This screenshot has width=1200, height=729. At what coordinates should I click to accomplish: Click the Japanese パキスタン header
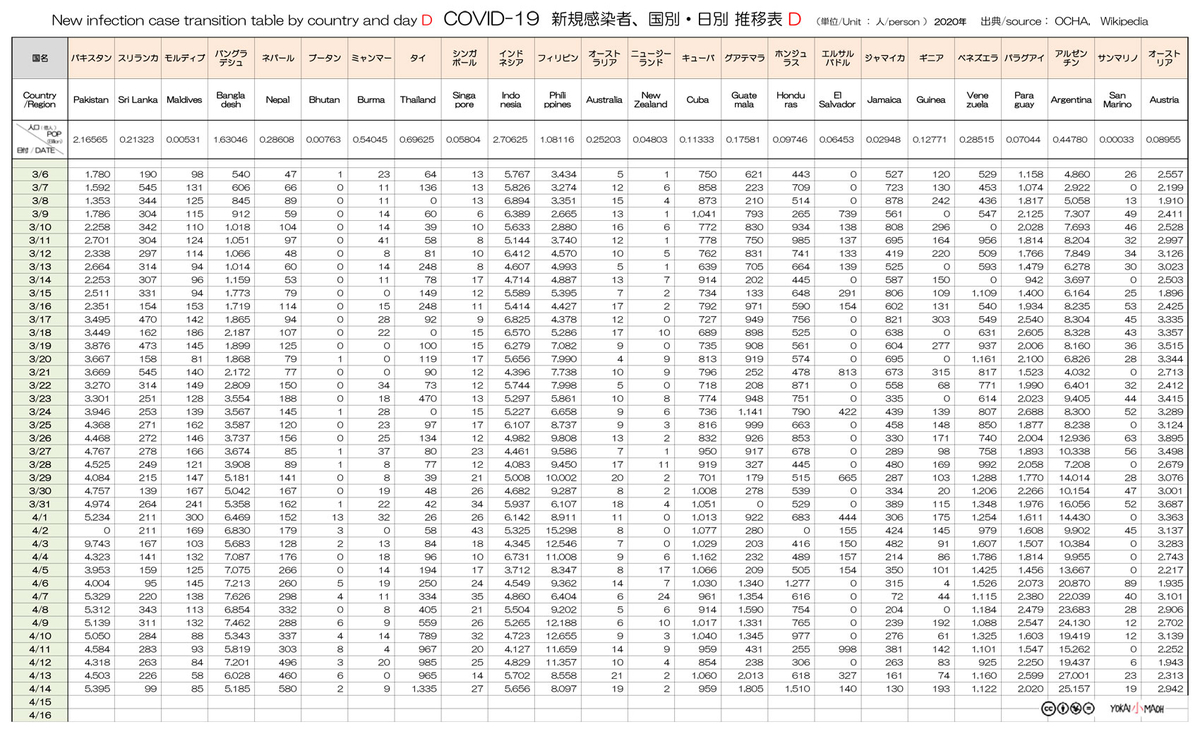point(91,59)
